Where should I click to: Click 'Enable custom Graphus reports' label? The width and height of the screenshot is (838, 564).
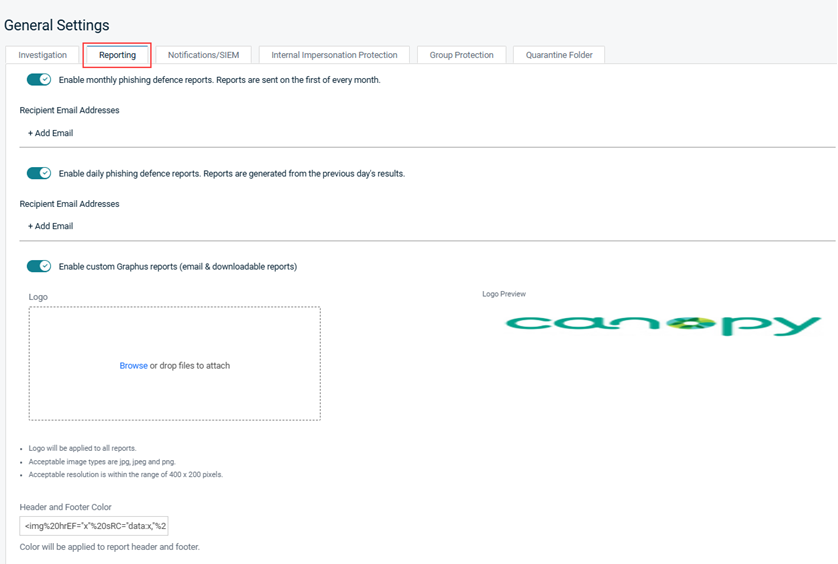(177, 267)
